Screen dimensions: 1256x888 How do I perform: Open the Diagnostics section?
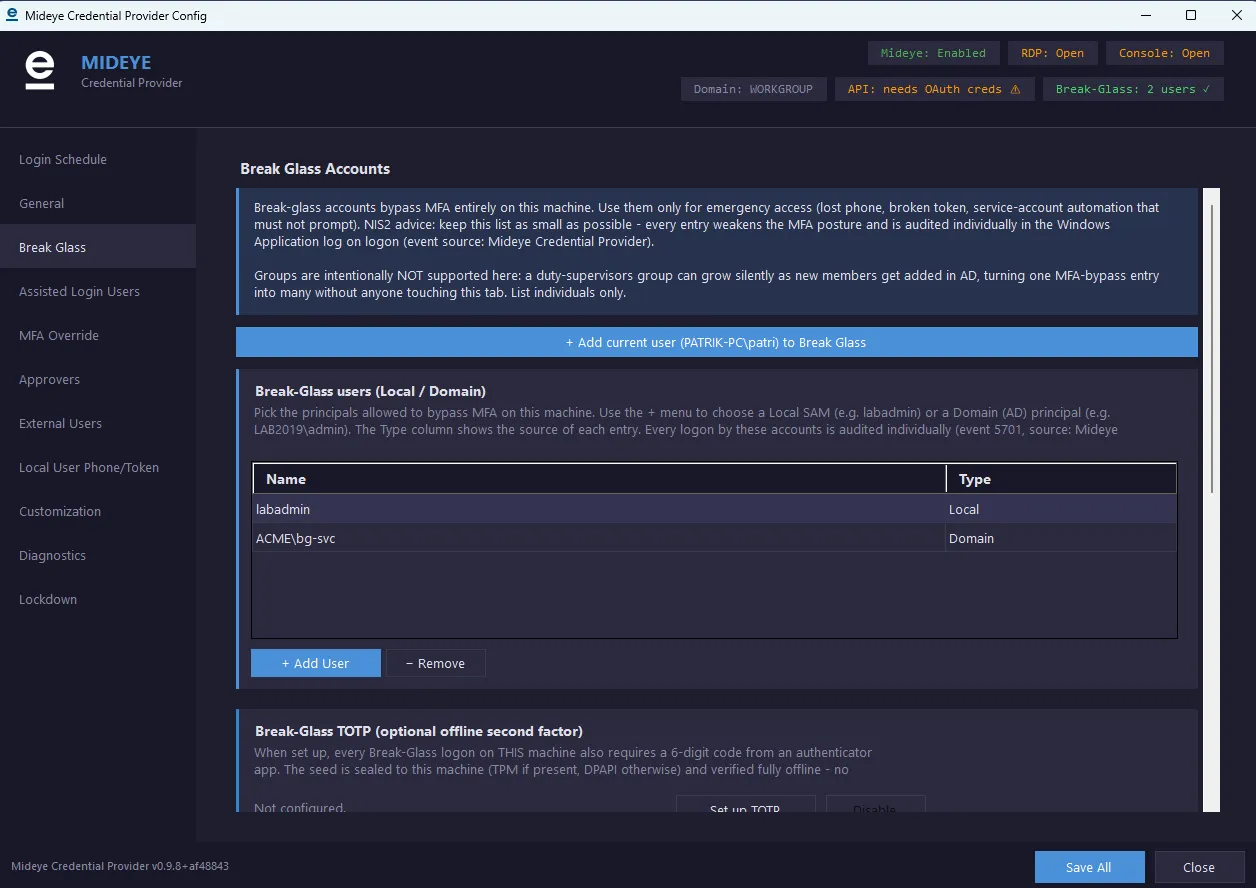point(98,555)
